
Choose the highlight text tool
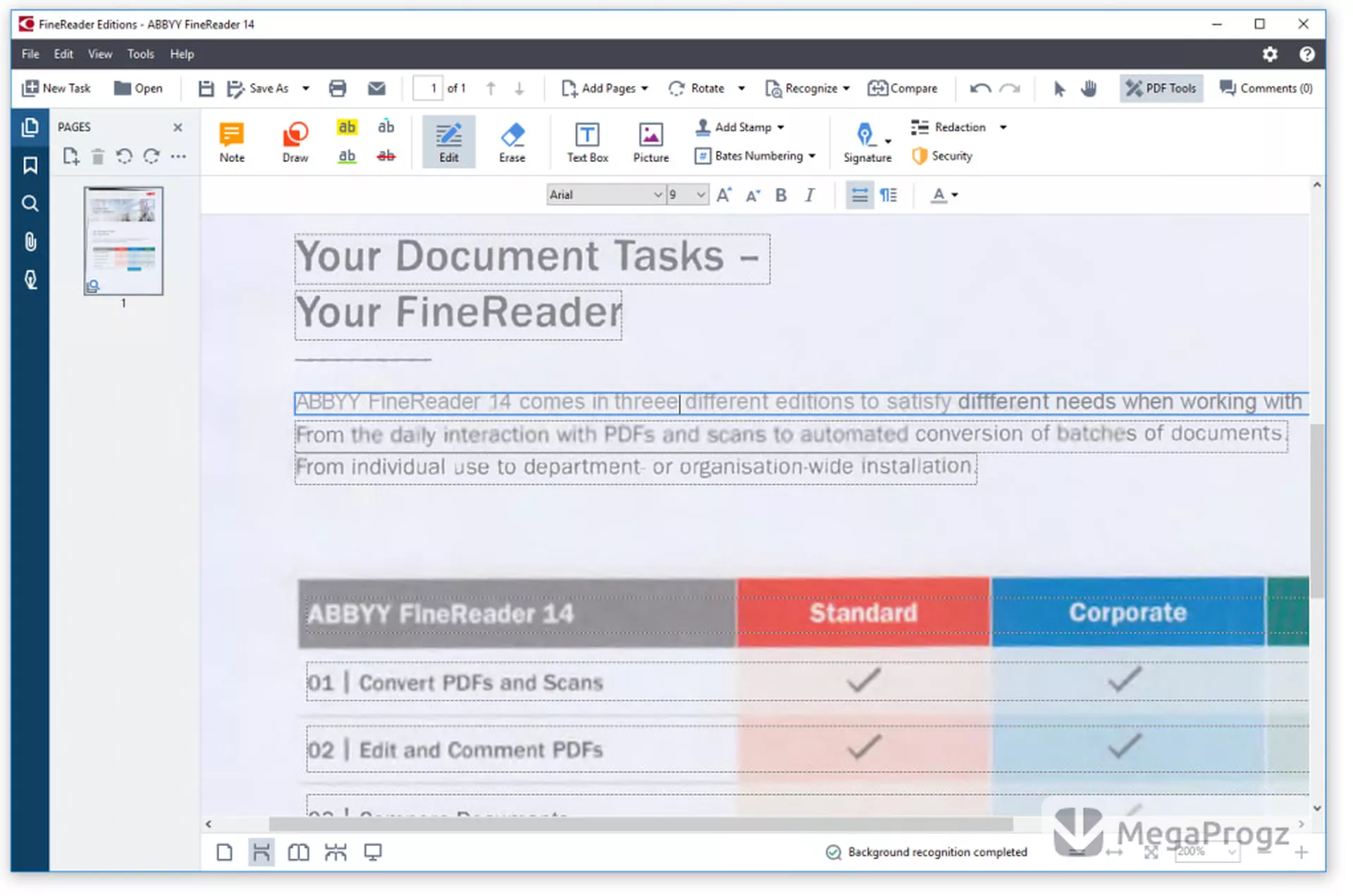coord(347,127)
